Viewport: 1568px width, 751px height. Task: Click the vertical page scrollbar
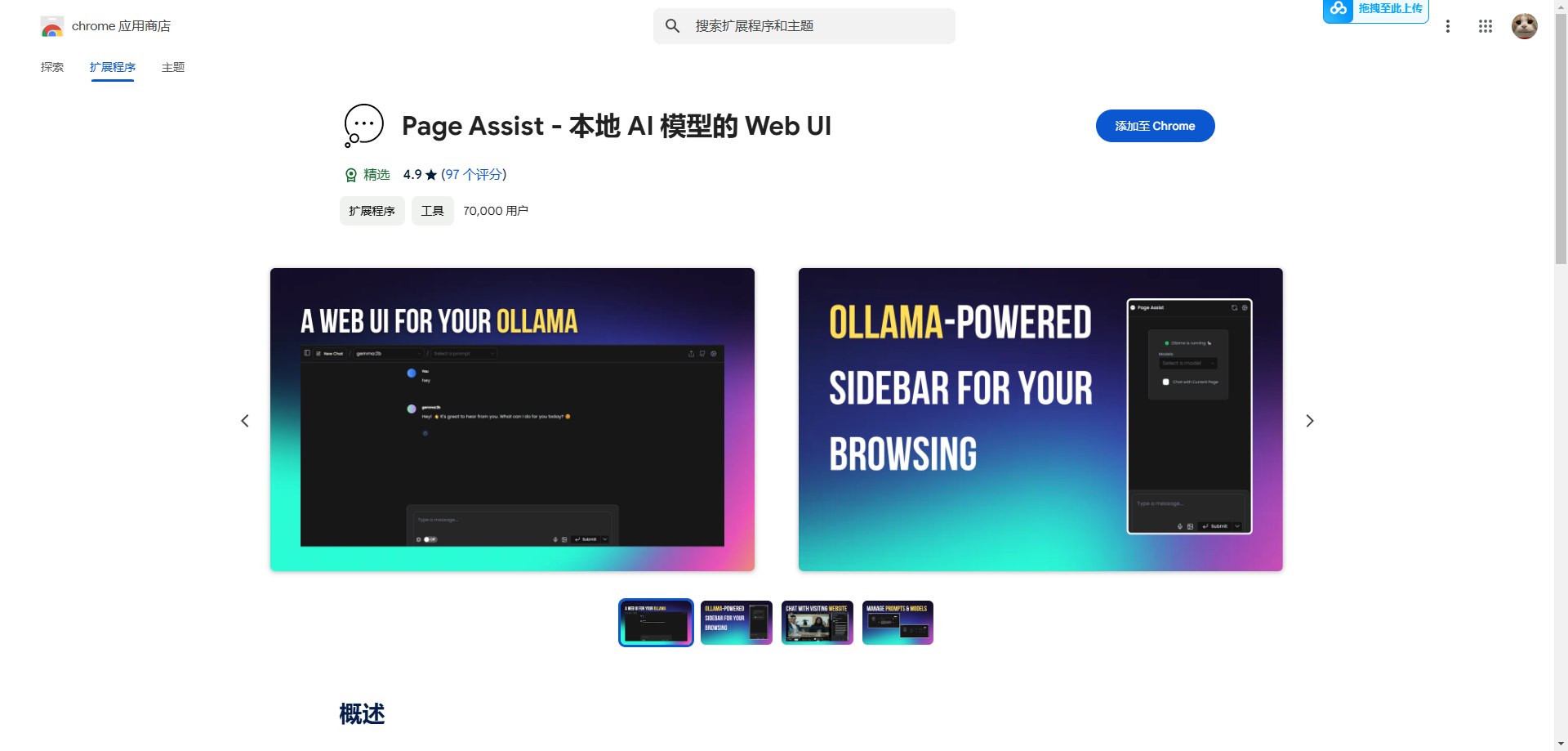tap(1561, 376)
